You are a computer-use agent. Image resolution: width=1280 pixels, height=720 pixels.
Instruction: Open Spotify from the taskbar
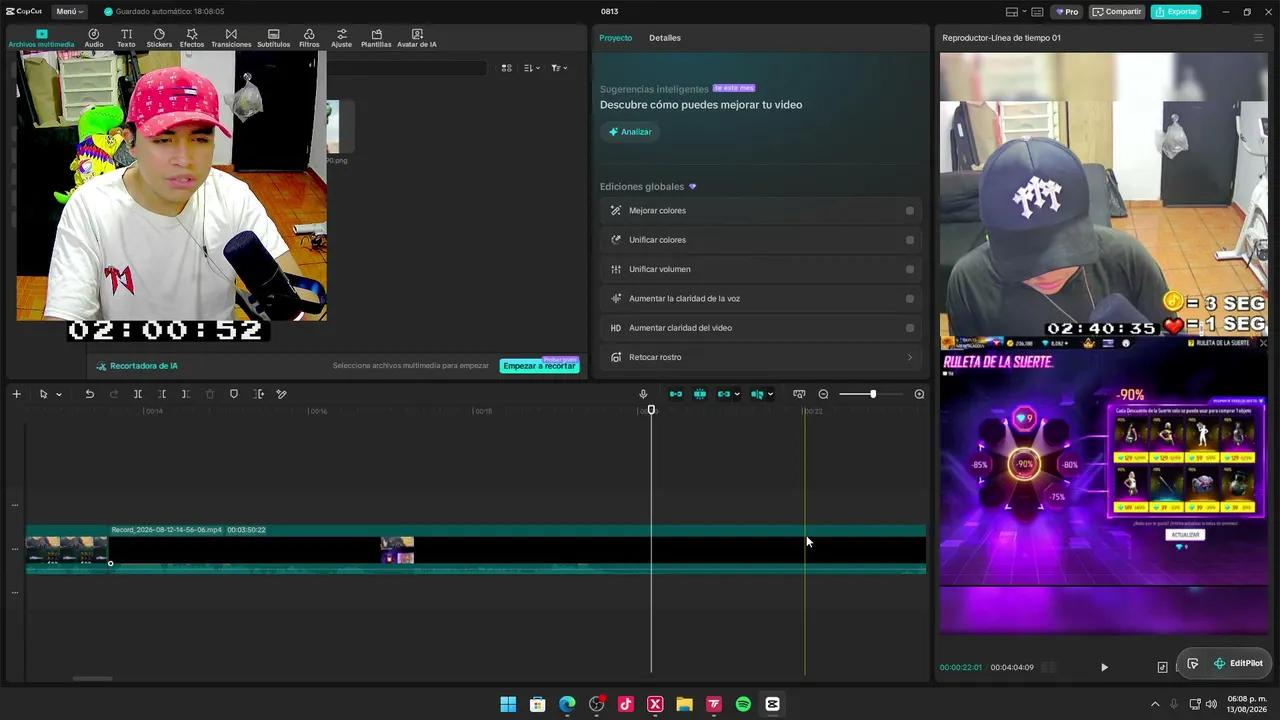pos(743,704)
